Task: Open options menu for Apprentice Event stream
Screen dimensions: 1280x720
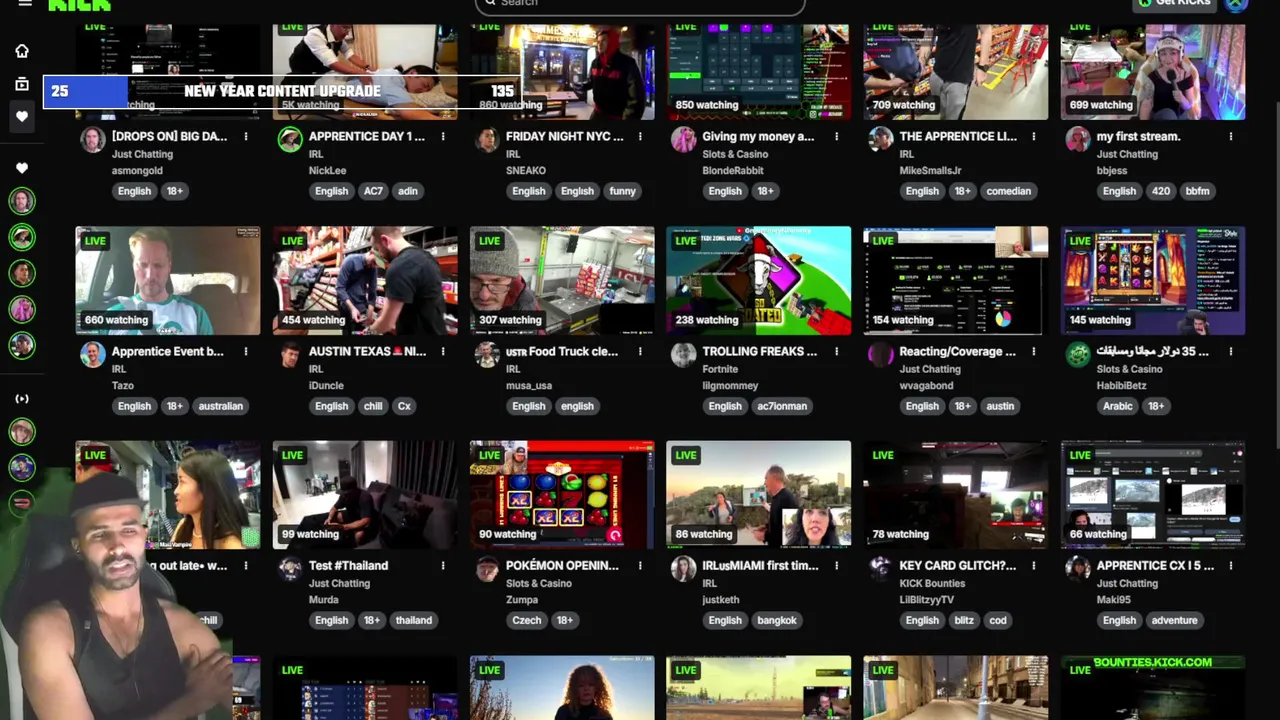Action: point(245,351)
